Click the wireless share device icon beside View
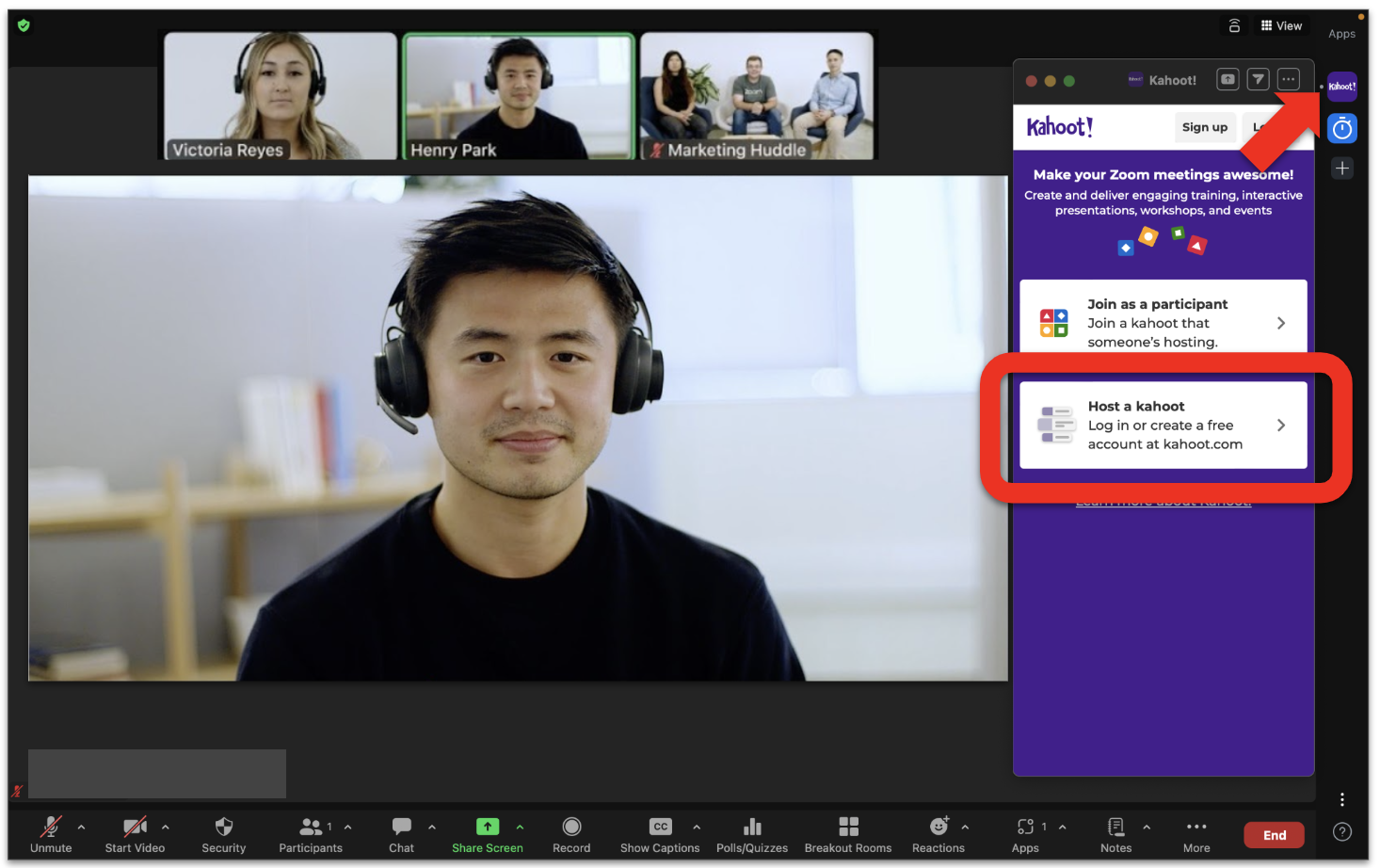Viewport: 1380px width, 868px height. [1234, 25]
